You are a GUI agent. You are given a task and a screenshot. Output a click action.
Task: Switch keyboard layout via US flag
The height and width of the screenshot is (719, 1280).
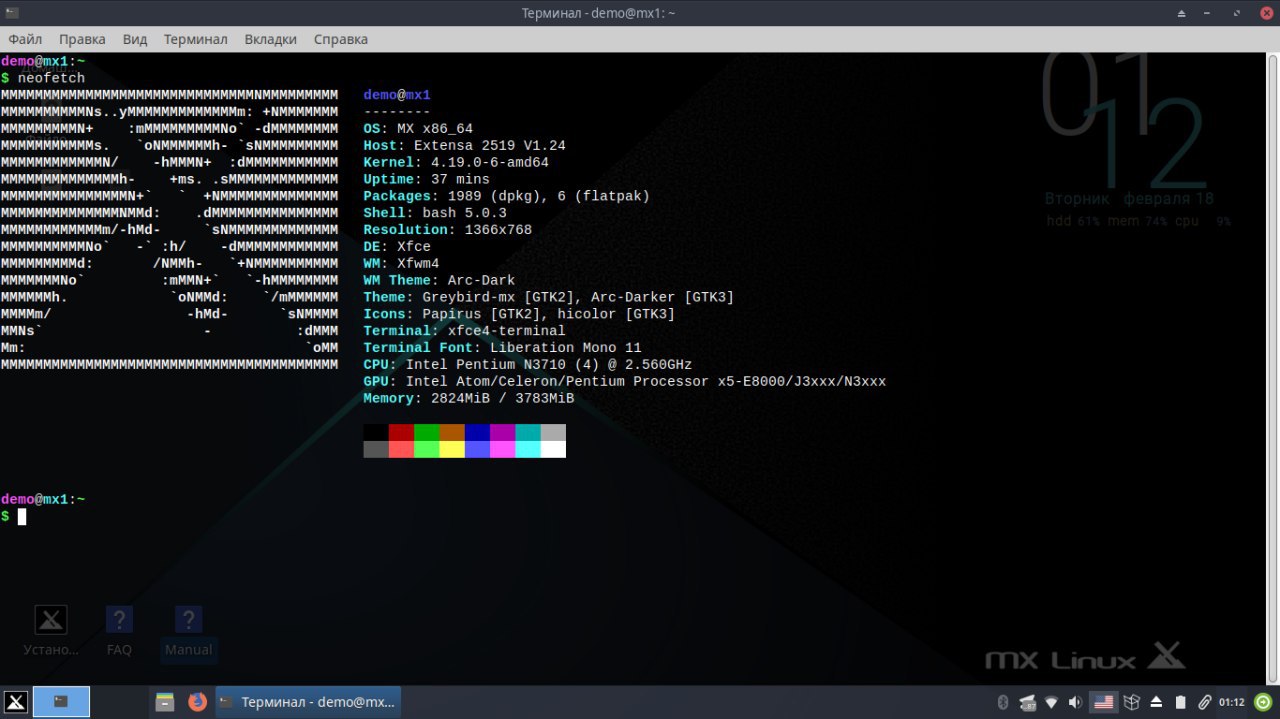[1103, 702]
